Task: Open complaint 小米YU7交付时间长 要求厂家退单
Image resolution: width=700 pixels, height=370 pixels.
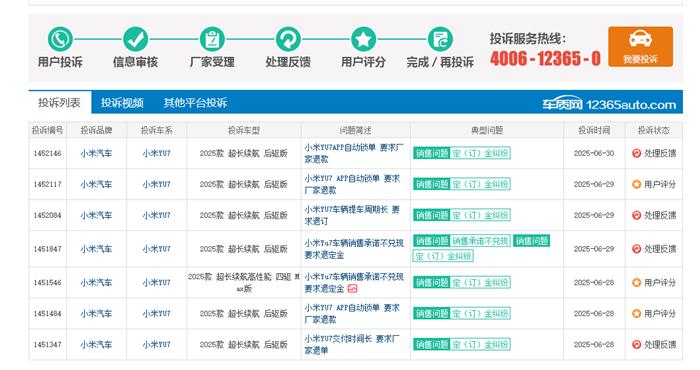Action: point(352,345)
